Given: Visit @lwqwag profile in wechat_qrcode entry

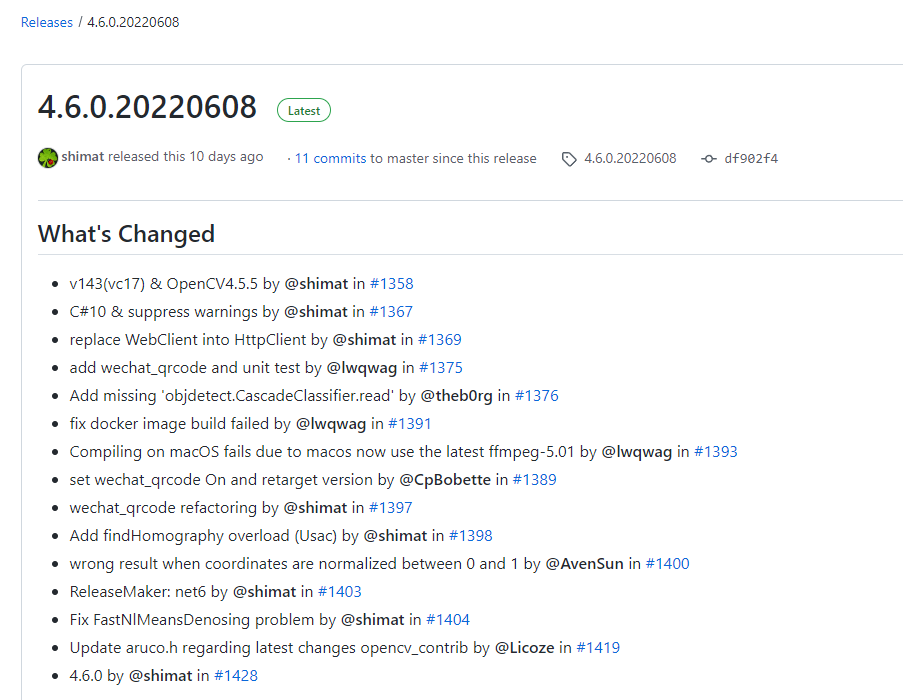Looking at the screenshot, I should pyautogui.click(x=362, y=368).
